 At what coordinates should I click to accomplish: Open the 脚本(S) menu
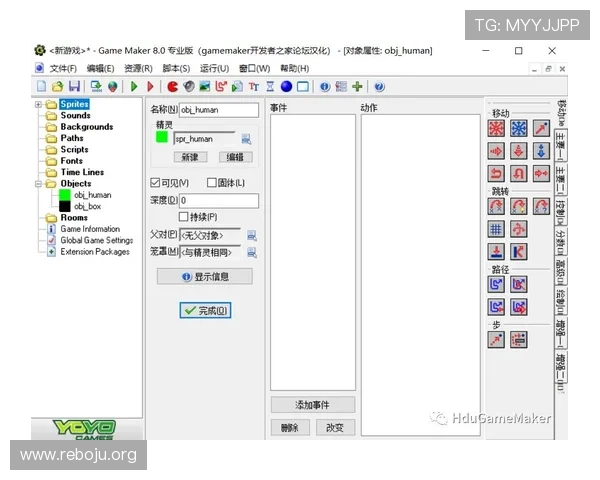[x=176, y=69]
